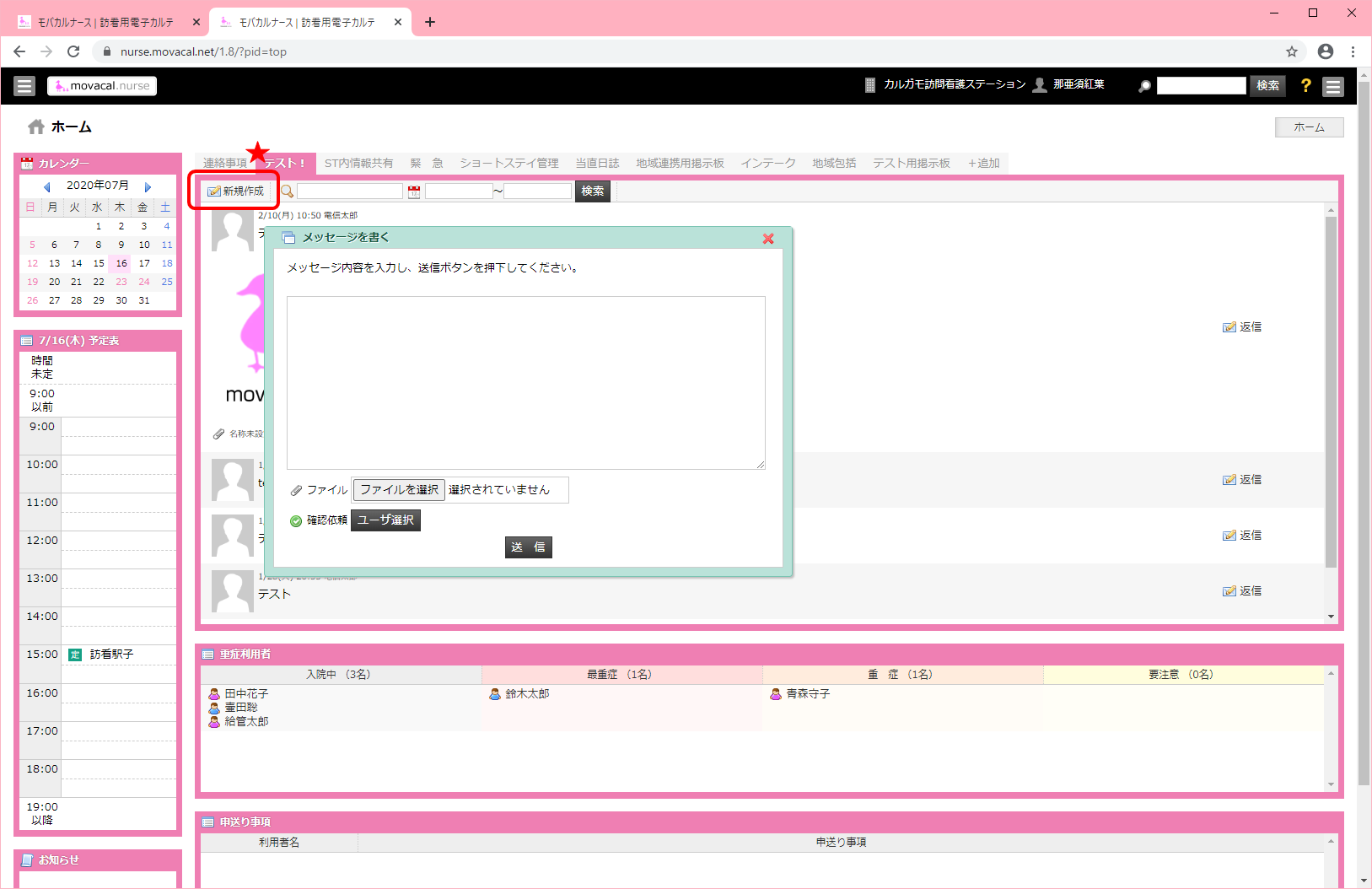Viewport: 1372px width, 889px height.
Task: Open patient 給管太郎 in 入院中 list
Action: (246, 722)
